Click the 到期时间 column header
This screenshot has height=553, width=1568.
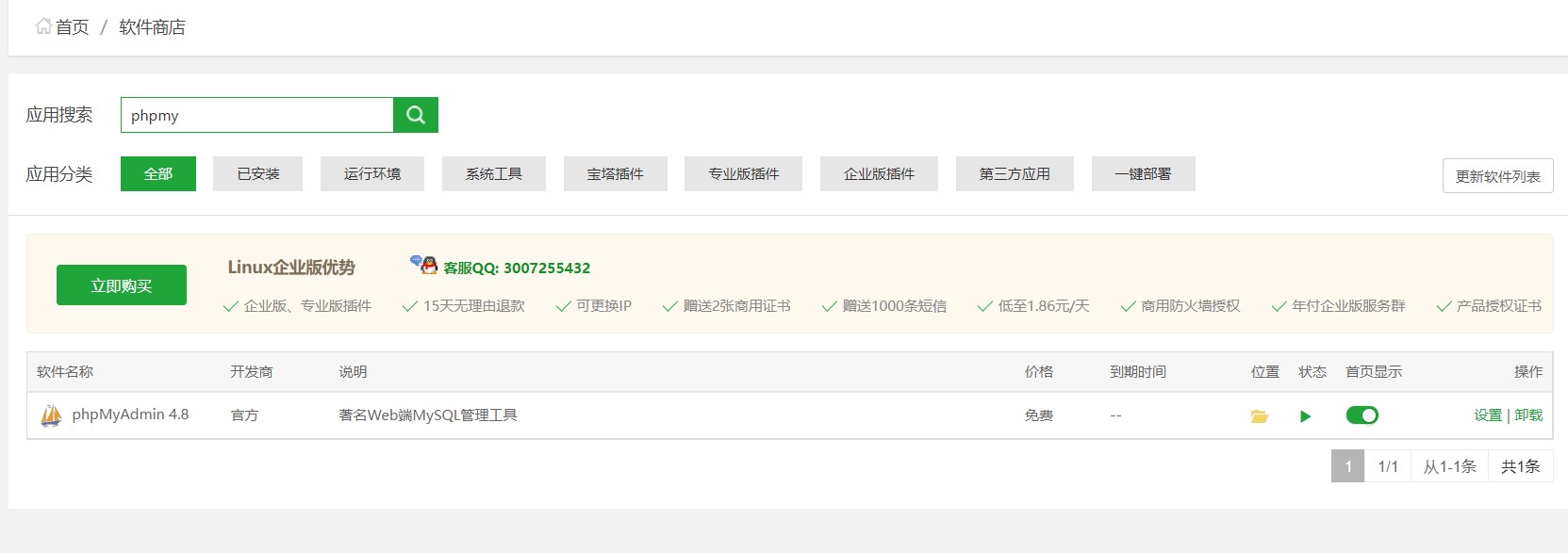point(1138,372)
